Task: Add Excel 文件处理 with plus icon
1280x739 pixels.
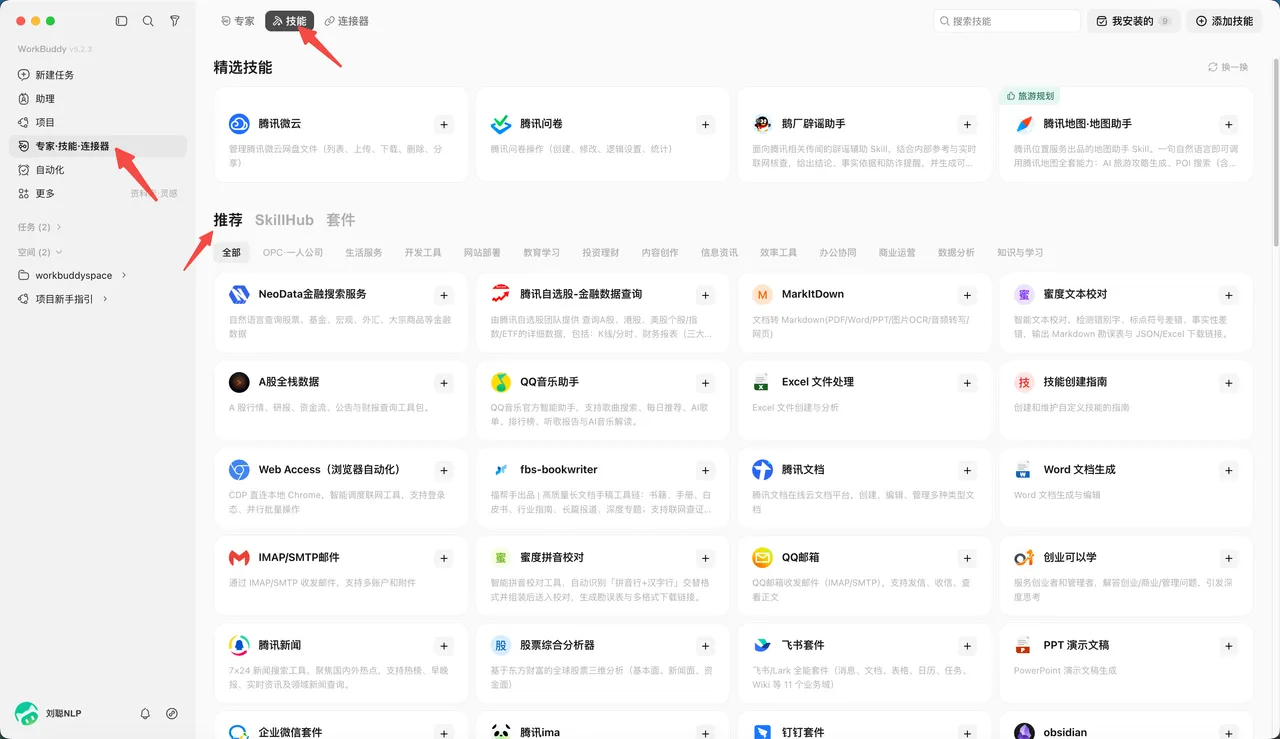Action: point(967,383)
